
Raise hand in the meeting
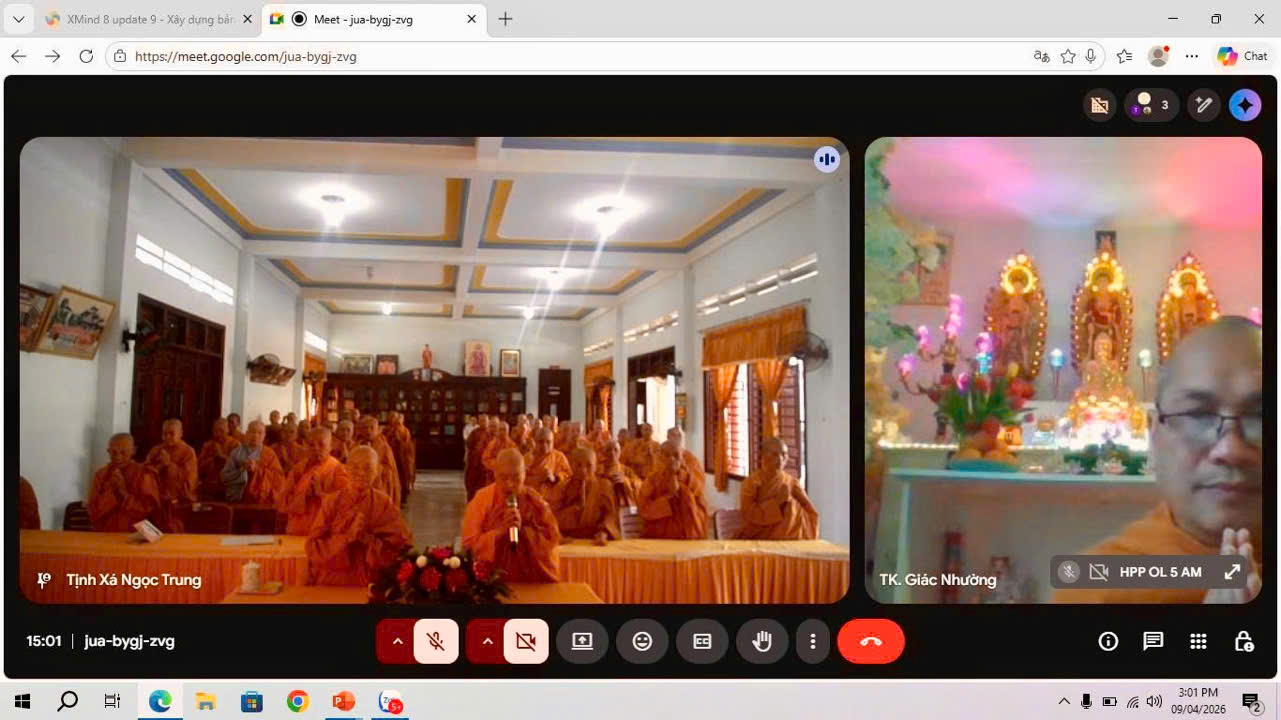pos(762,642)
